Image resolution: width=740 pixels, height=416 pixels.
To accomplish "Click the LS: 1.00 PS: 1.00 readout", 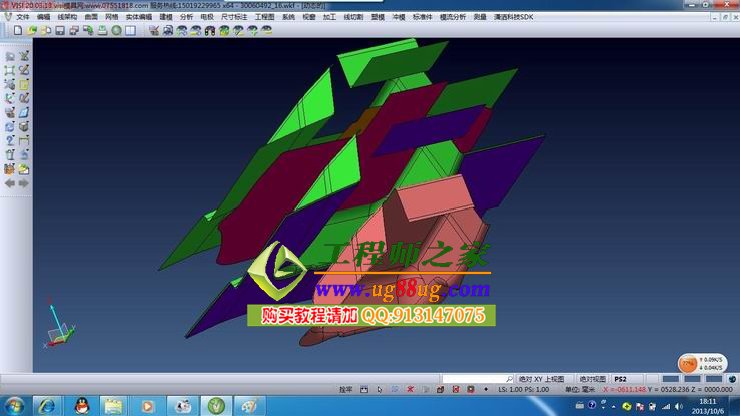I will pyautogui.click(x=523, y=390).
